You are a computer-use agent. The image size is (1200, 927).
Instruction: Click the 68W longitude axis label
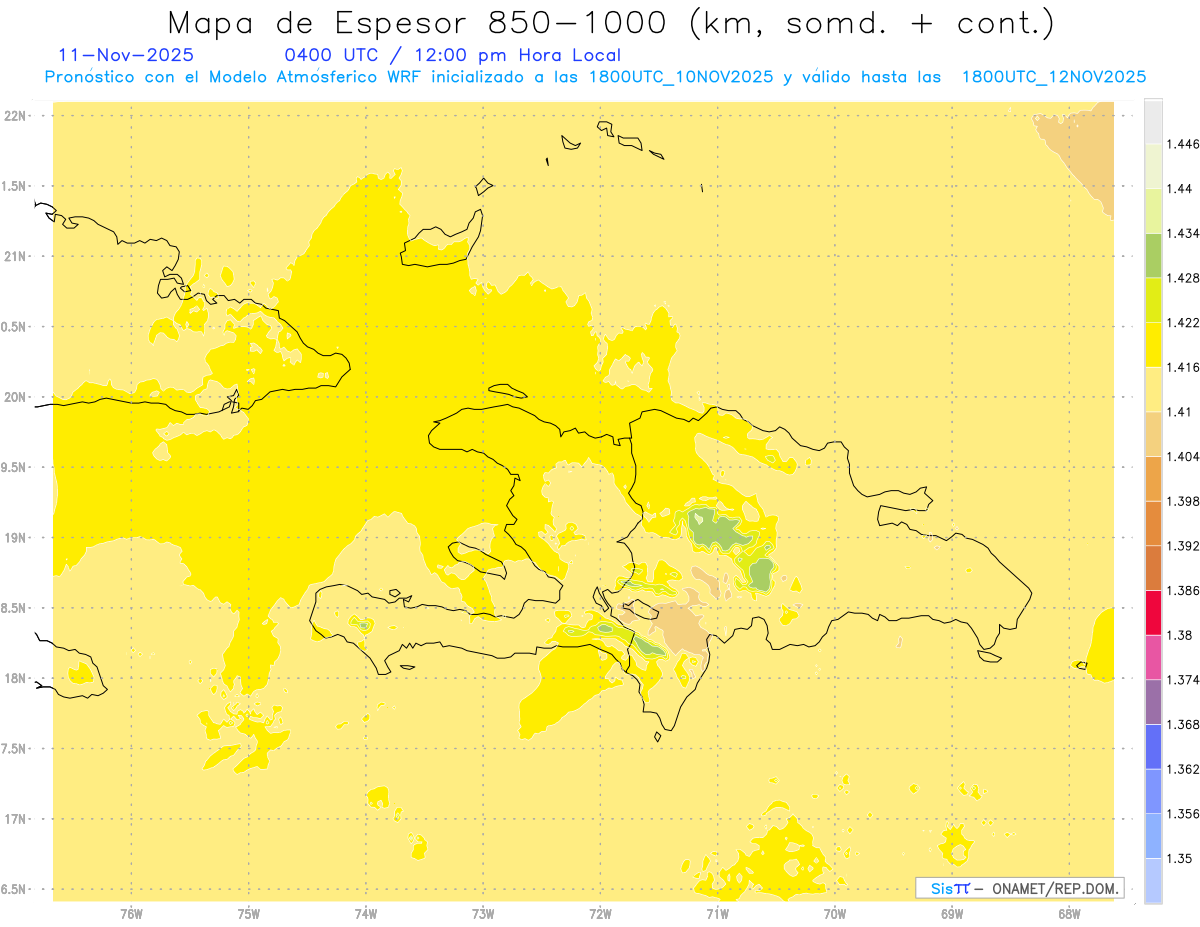[x=1069, y=914]
